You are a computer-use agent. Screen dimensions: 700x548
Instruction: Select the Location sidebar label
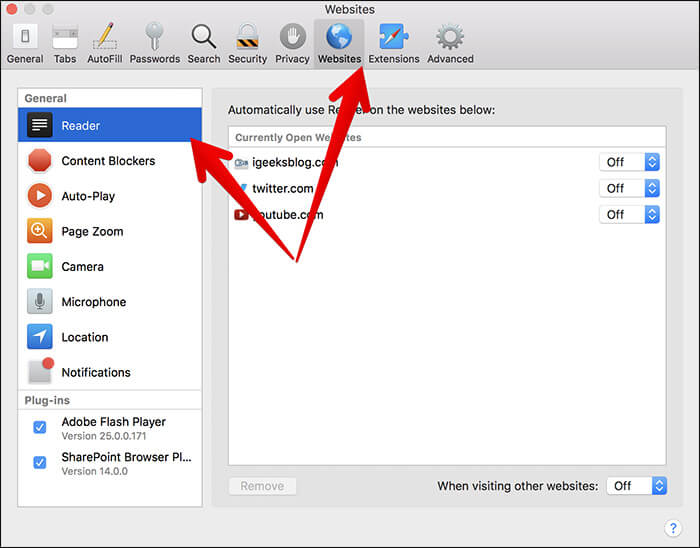click(x=85, y=337)
